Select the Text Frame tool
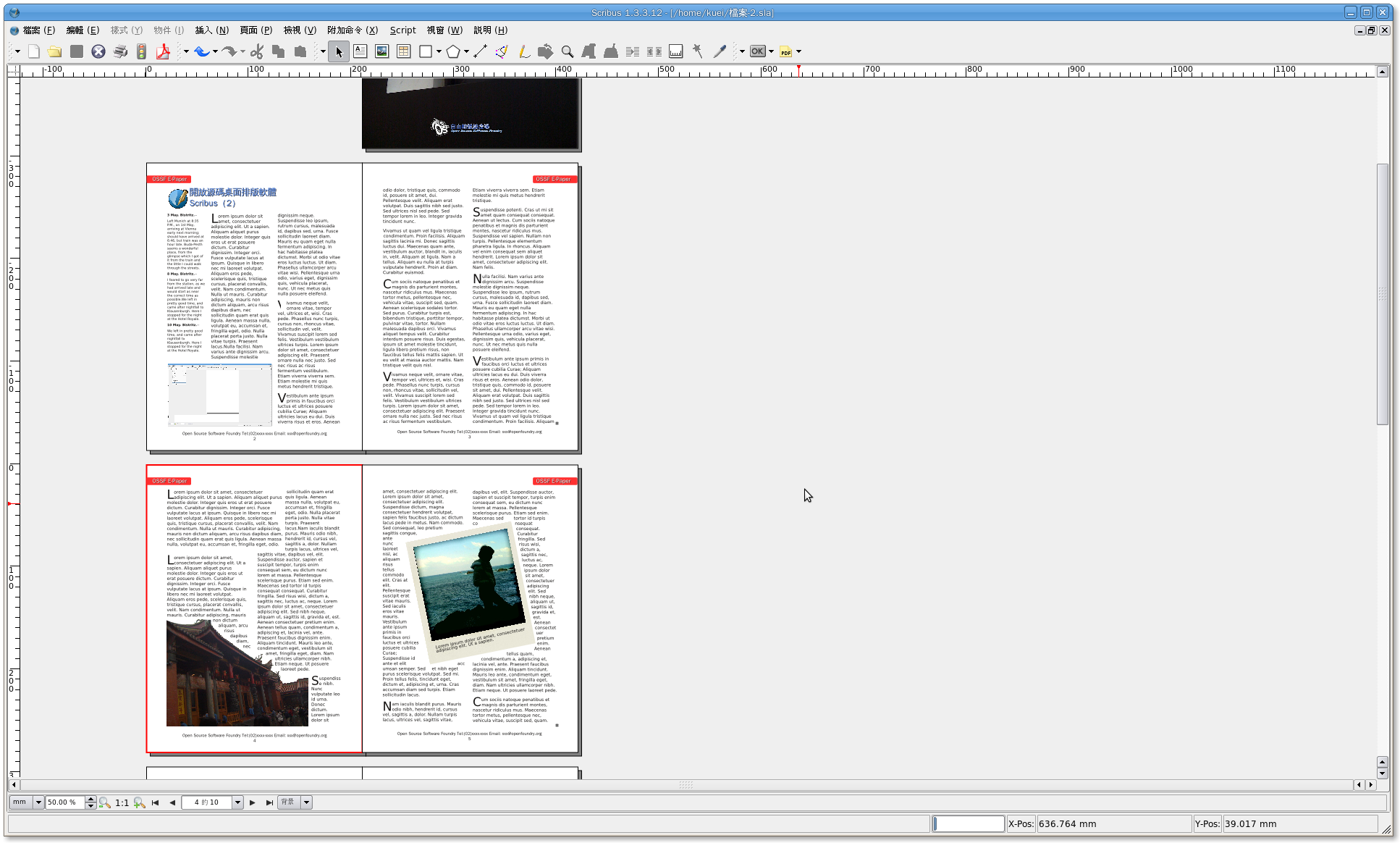1400x843 pixels. (x=360, y=51)
